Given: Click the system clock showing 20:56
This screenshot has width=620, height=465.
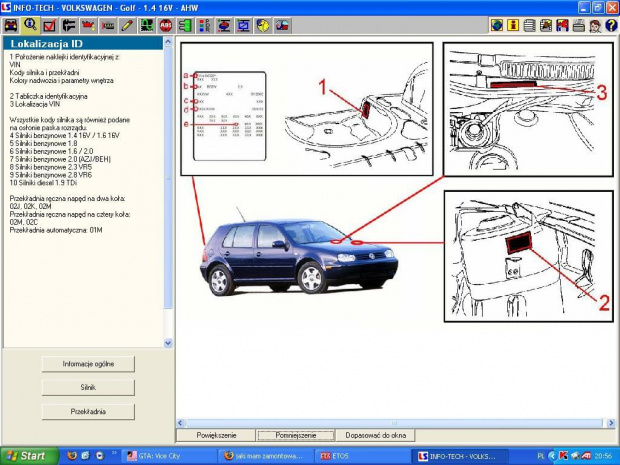Looking at the screenshot, I should [603, 456].
